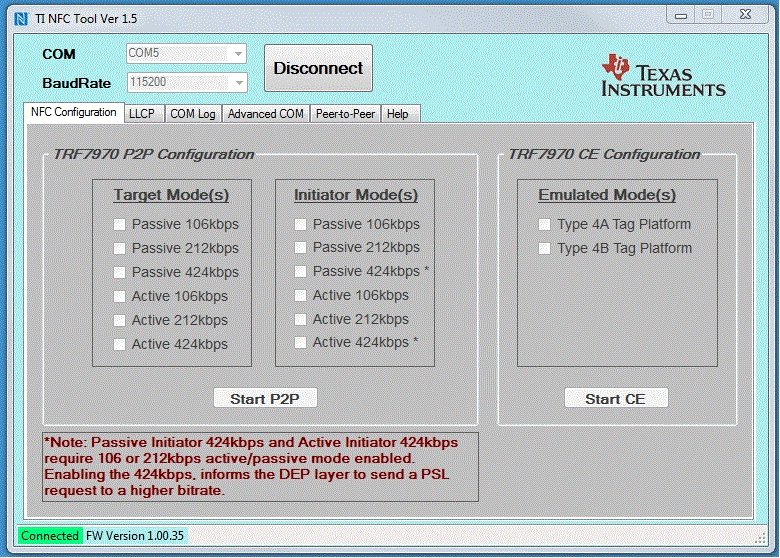Check Initiator Active 106kbps
Screen dimensions: 780x558
300,295
